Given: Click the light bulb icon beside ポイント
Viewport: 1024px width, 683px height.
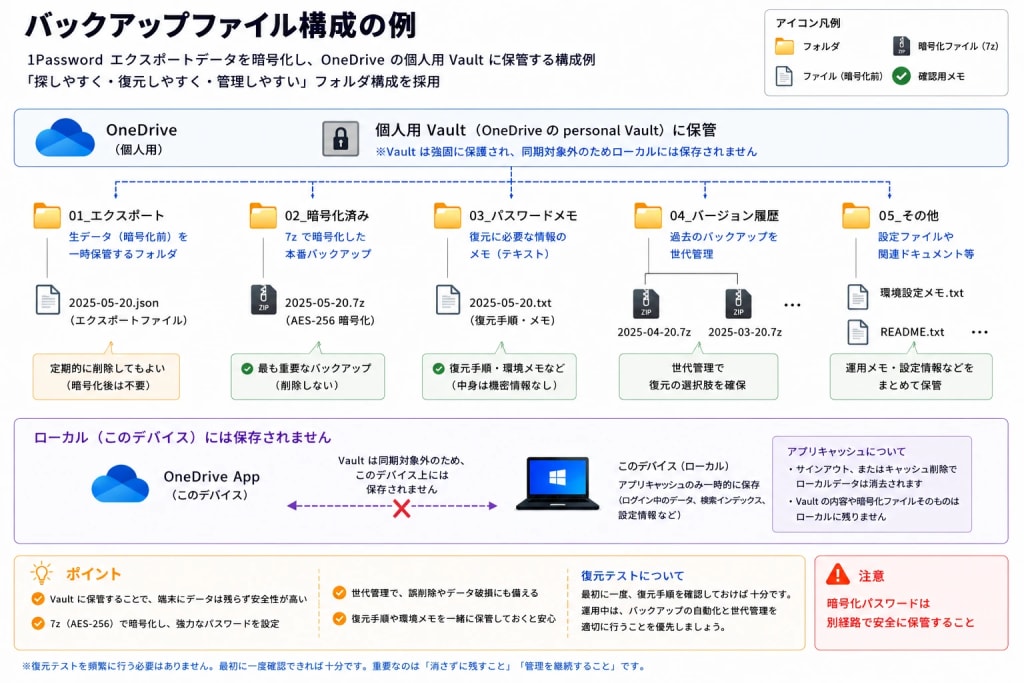Looking at the screenshot, I should pyautogui.click(x=42, y=573).
